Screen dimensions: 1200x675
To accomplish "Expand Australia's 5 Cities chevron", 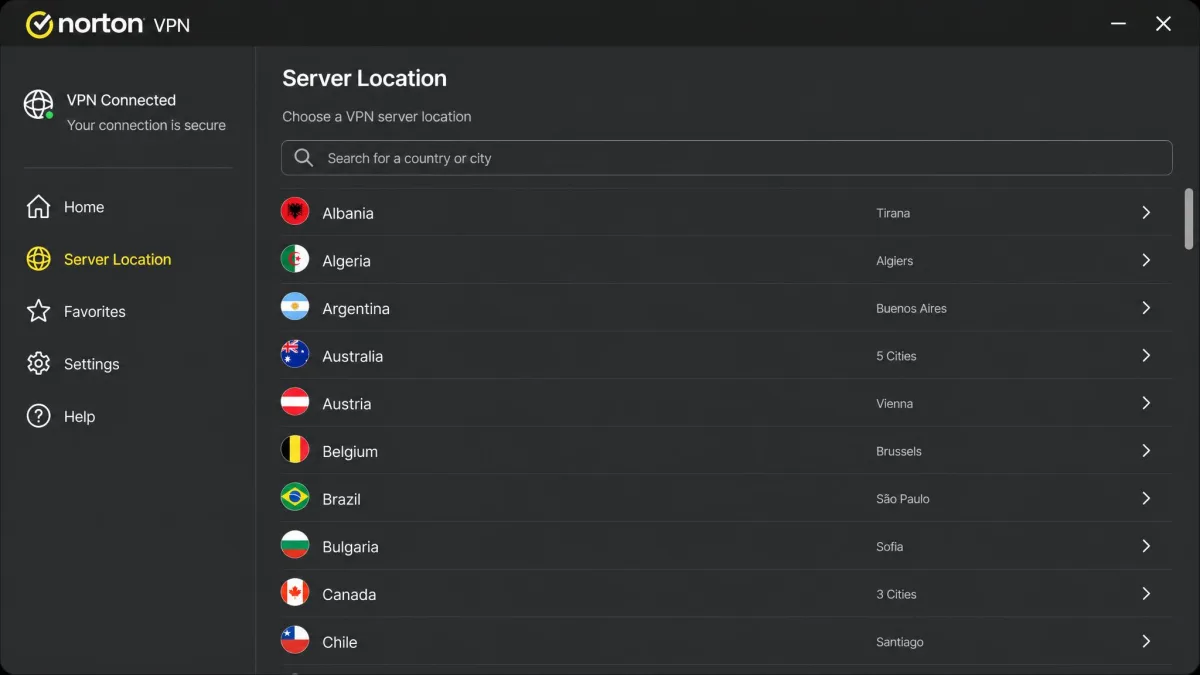I will (x=1146, y=355).
